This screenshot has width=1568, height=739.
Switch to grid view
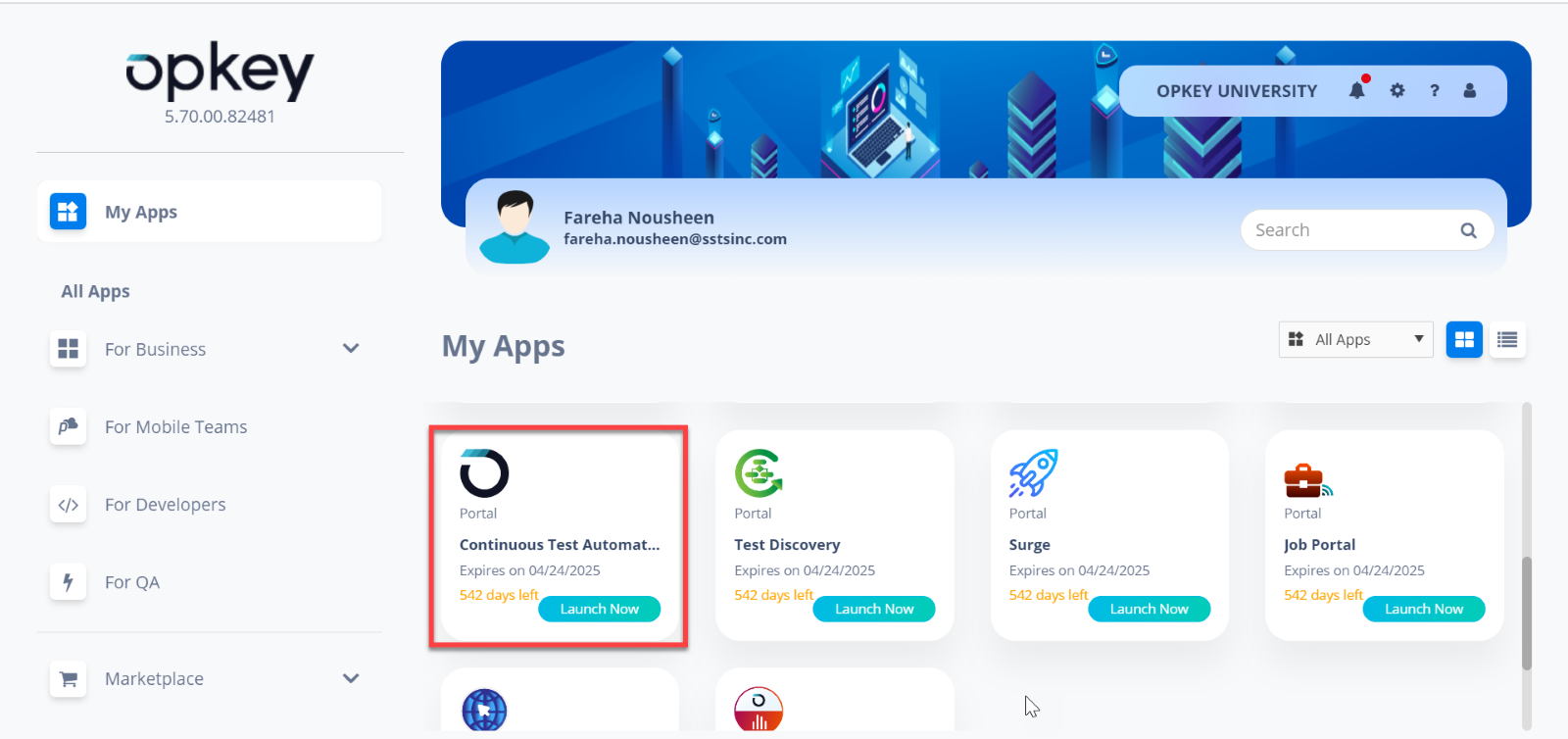point(1464,339)
